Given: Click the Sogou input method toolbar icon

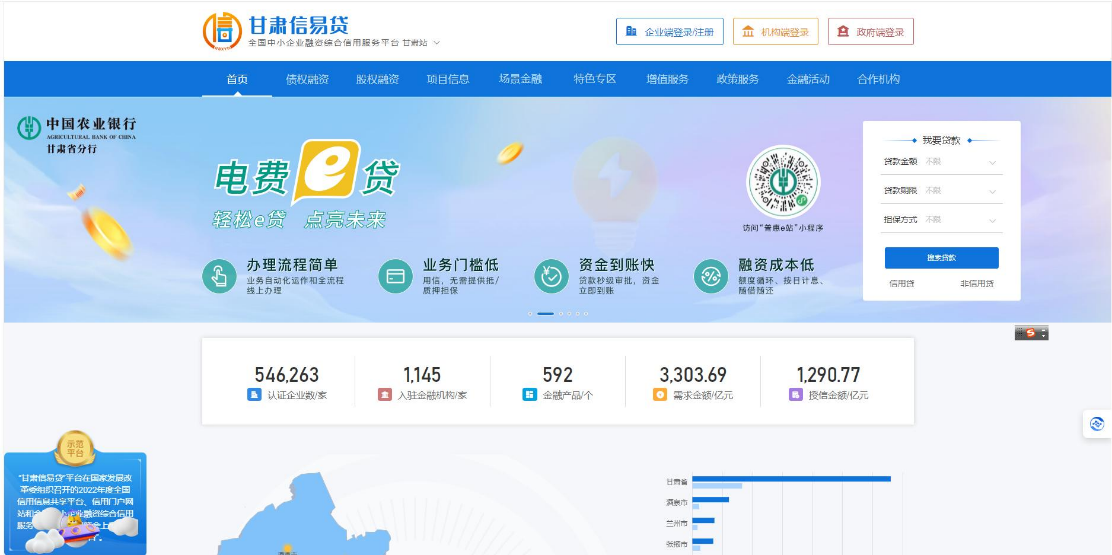Looking at the screenshot, I should tap(1031, 333).
